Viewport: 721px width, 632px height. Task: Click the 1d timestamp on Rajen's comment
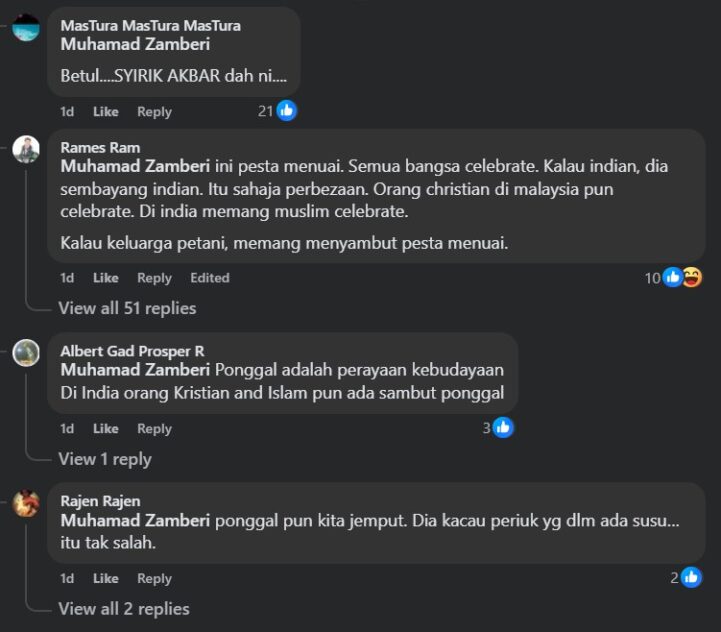[x=67, y=578]
